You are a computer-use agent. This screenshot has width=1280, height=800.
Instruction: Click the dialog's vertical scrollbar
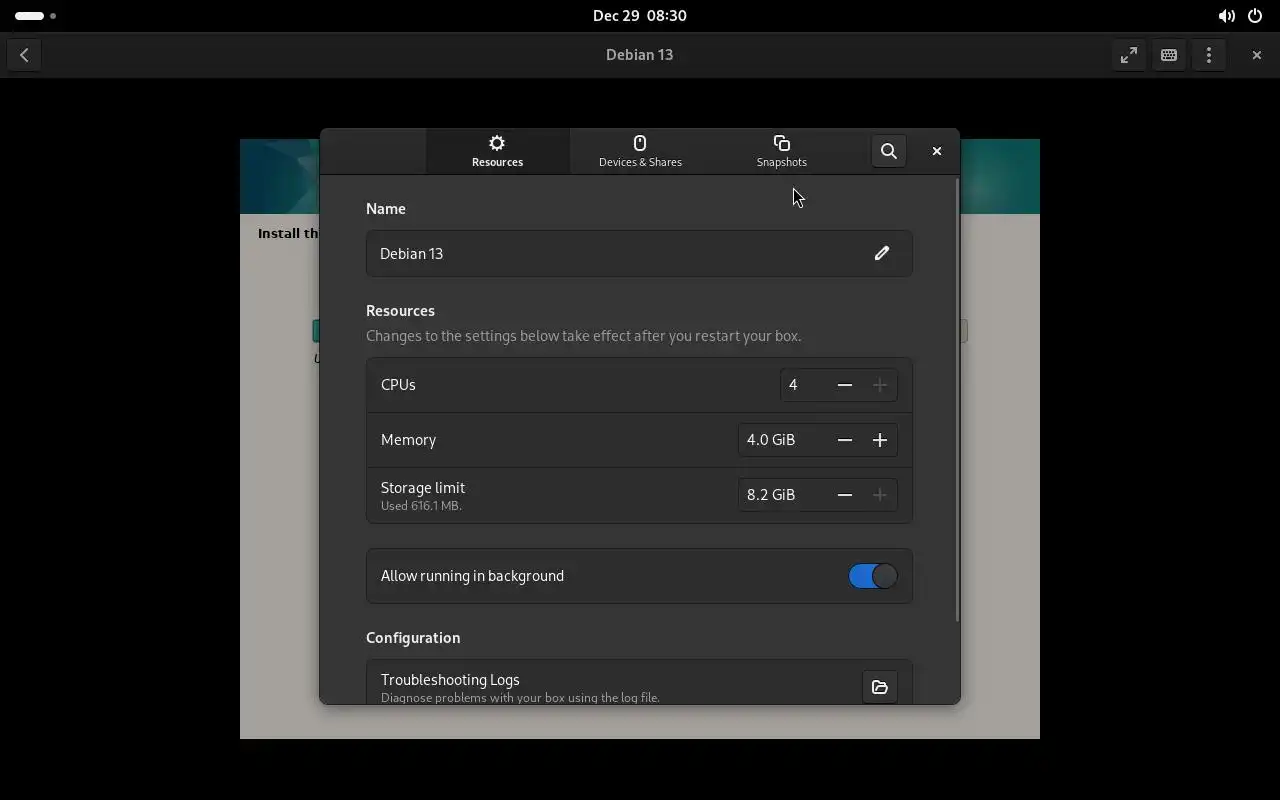(957, 400)
